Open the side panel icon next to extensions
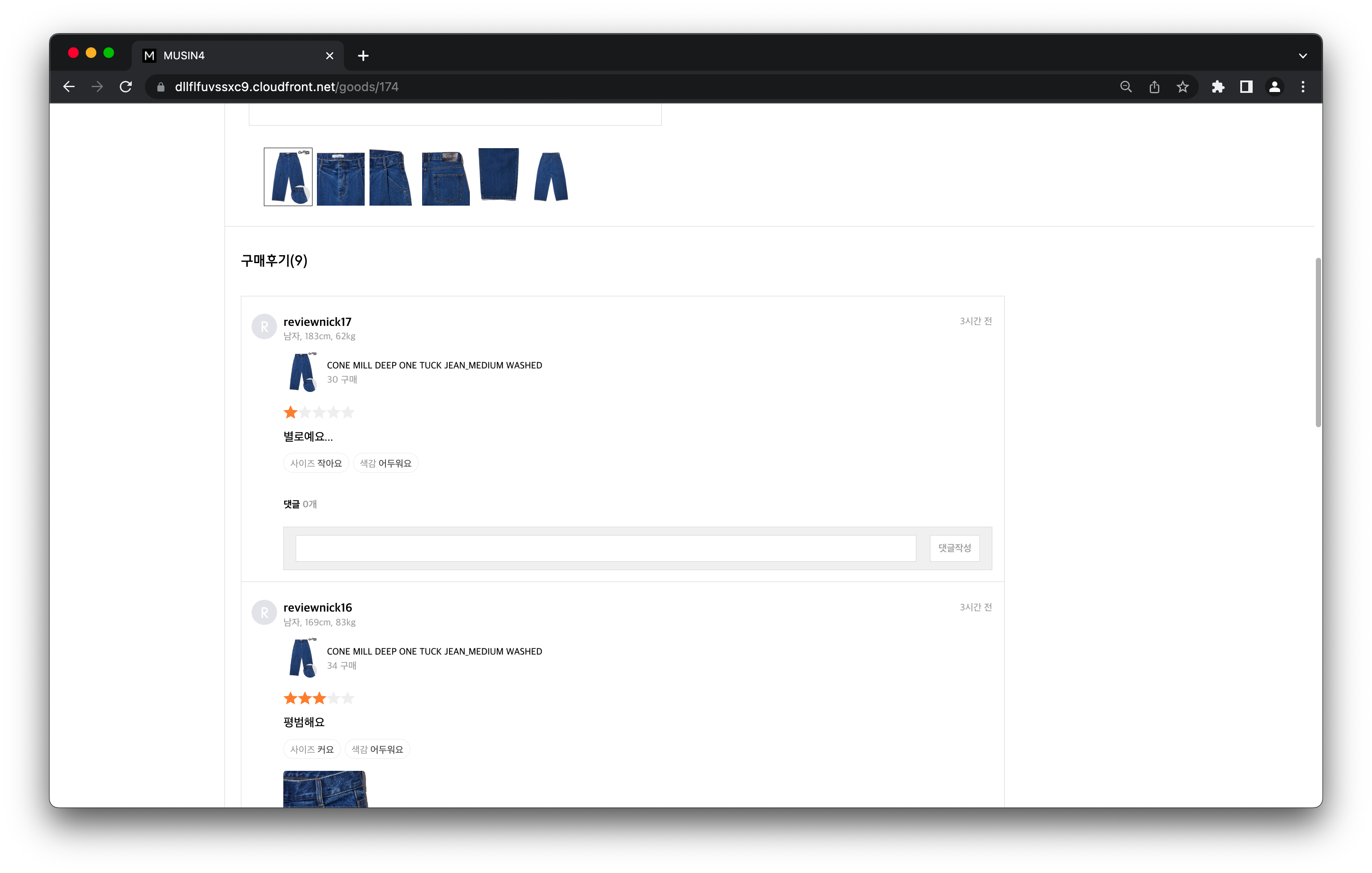The width and height of the screenshot is (1372, 873). point(1246,87)
